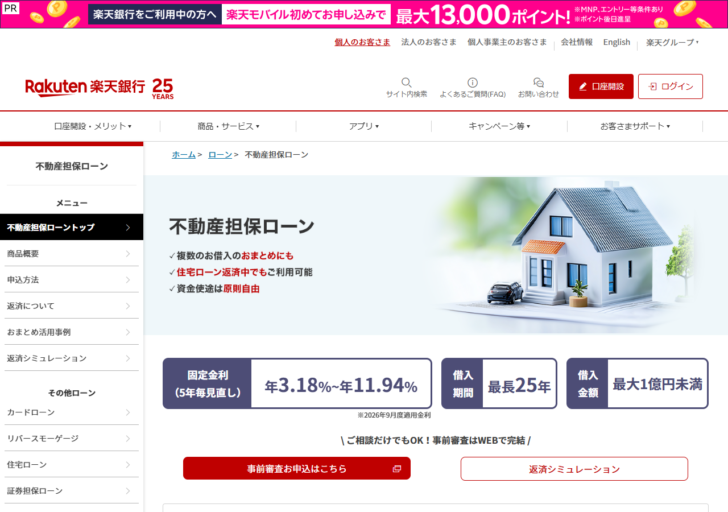The image size is (728, 512).
Task: Click よくあるご質問(FAQ) label
Action: (473, 94)
